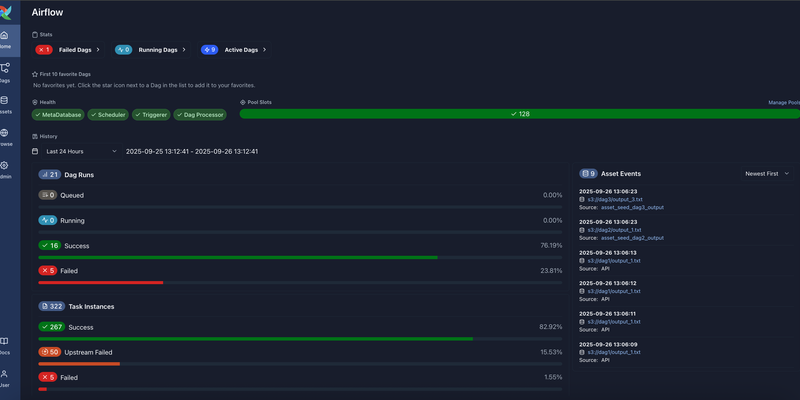Open the s3://dag3/output_3.txt asset link
This screenshot has width=800, height=400.
[614, 199]
